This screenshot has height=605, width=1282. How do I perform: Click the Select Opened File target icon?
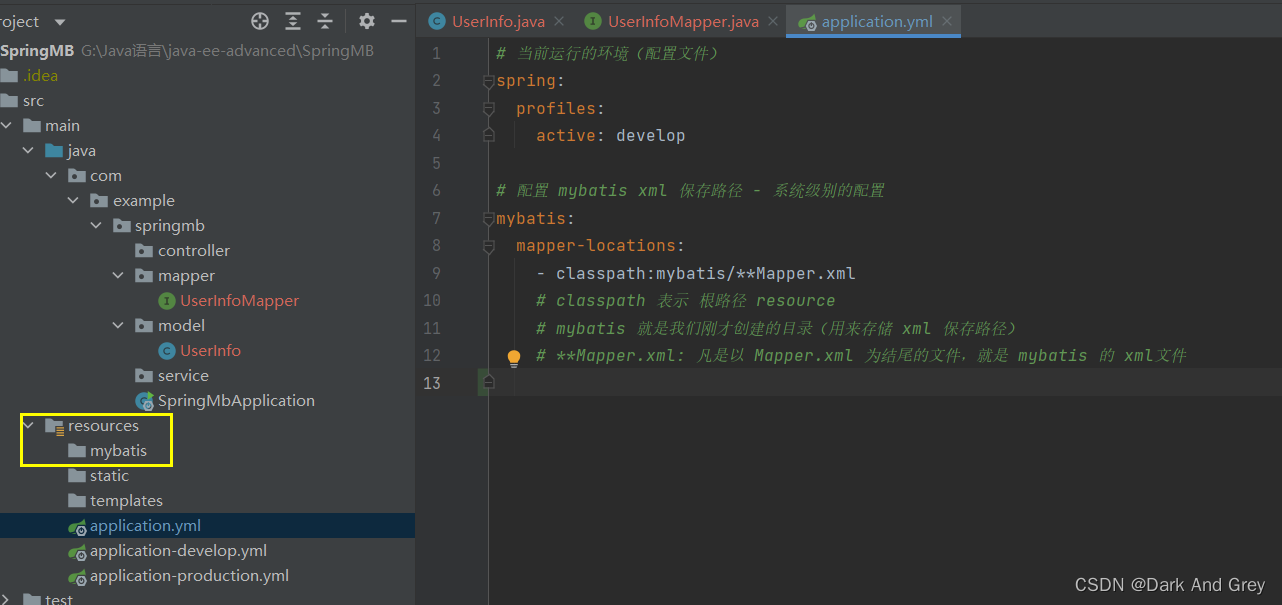tap(260, 21)
